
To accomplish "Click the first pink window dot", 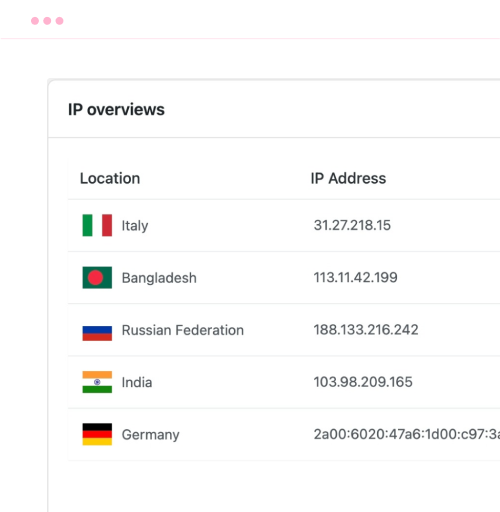I will 35,21.
